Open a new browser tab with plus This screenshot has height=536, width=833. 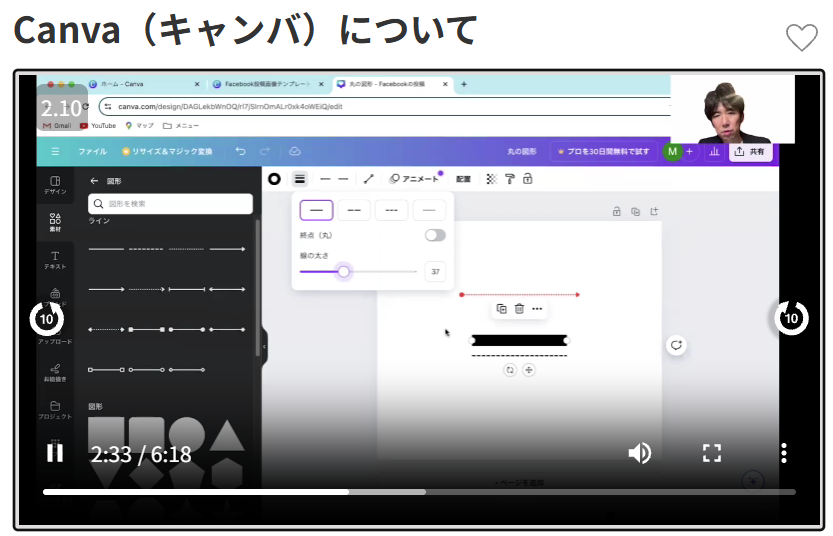pos(464,84)
